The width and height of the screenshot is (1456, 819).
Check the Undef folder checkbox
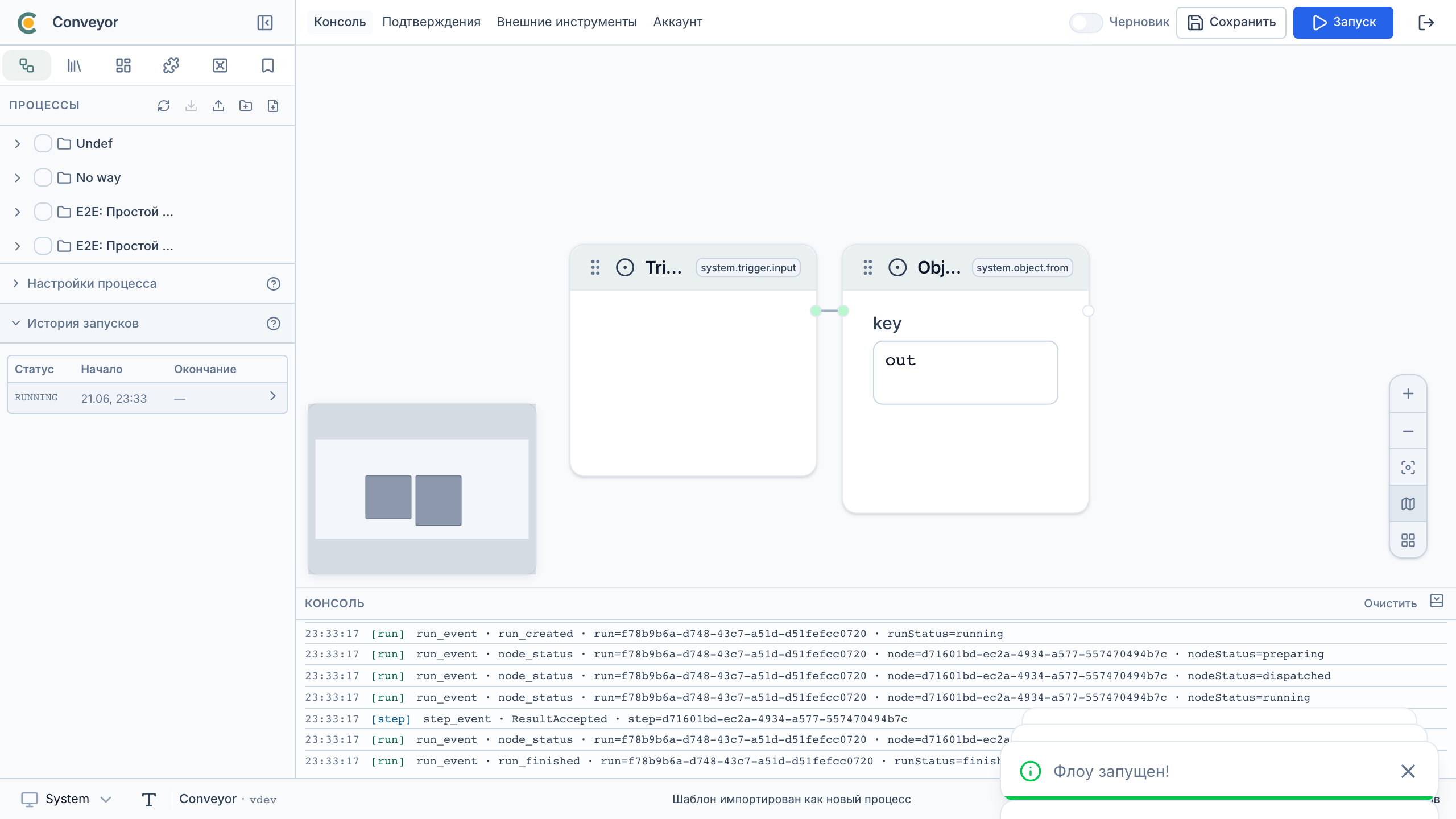pos(43,143)
